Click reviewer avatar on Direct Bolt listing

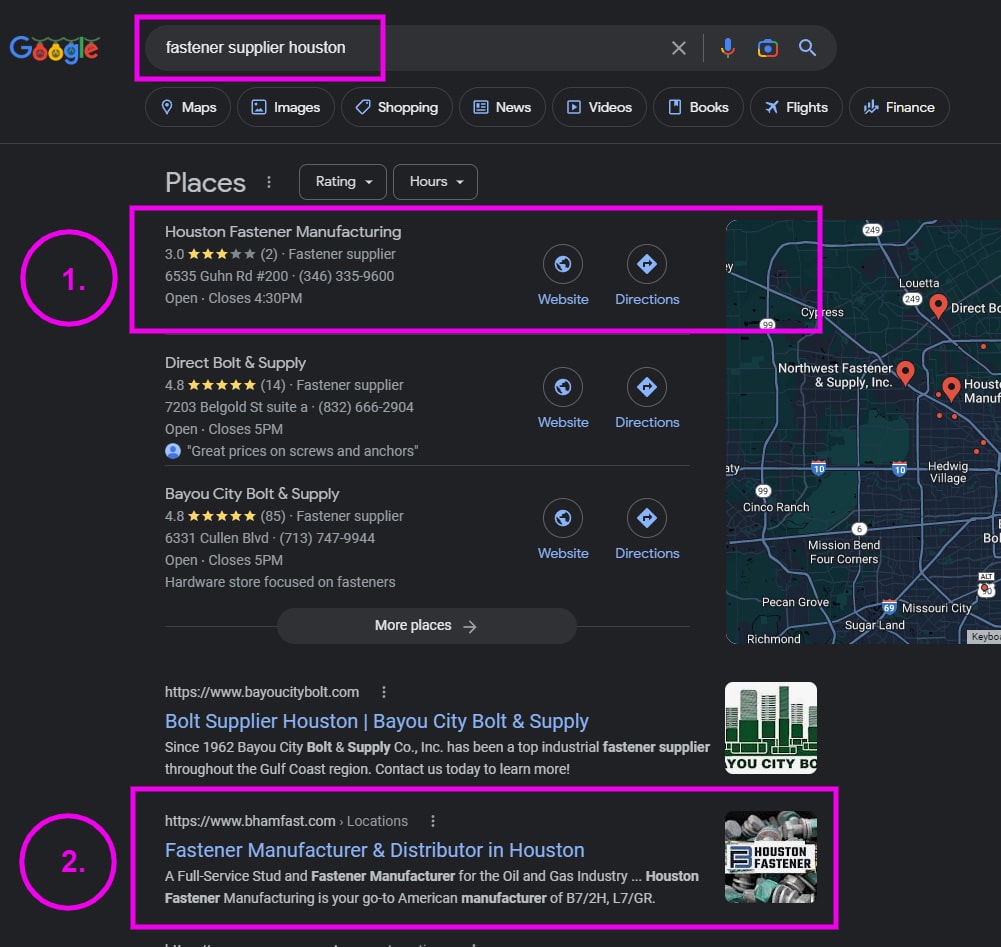tap(173, 451)
